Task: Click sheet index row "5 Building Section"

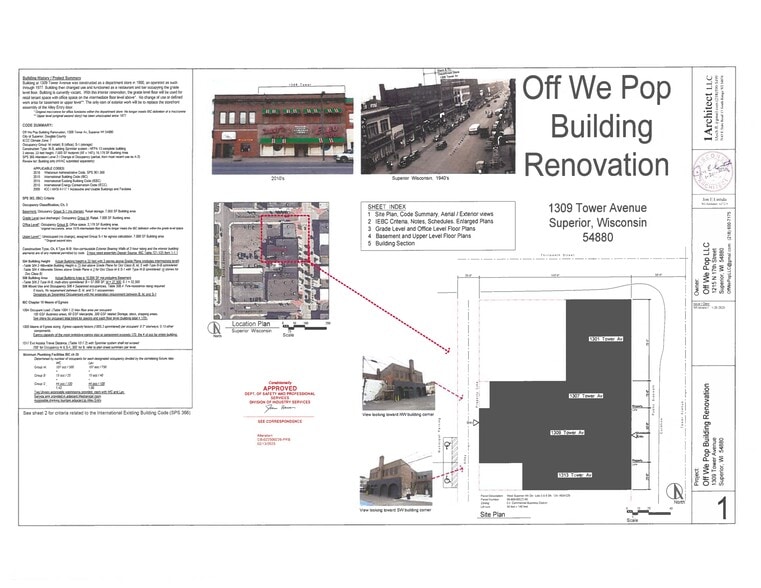Action: (391, 243)
